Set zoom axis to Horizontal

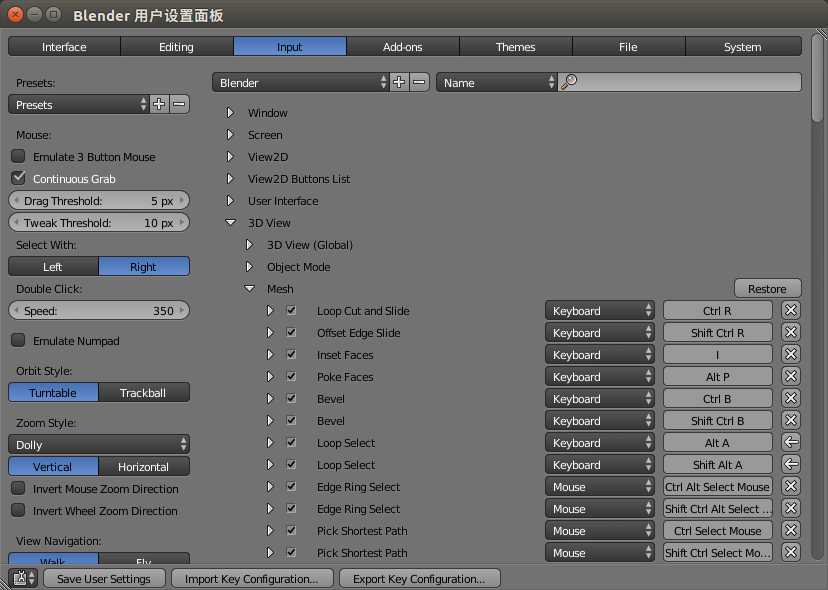[144, 466]
